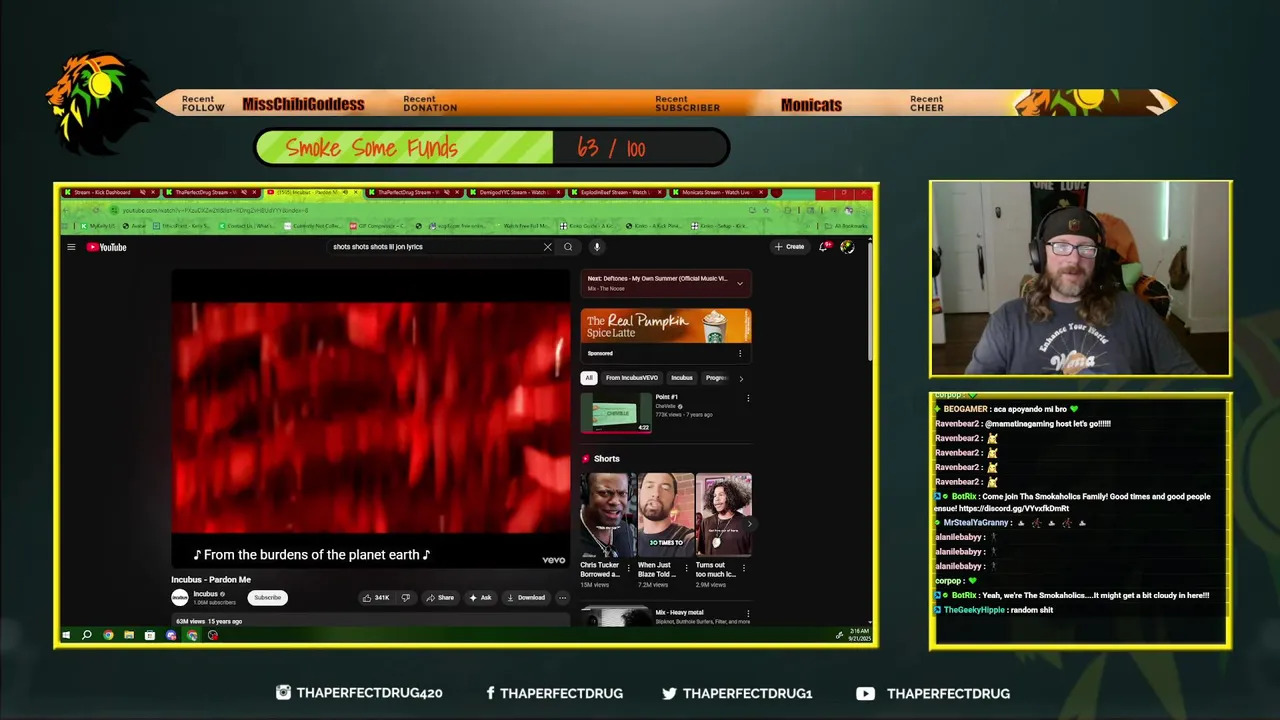Click the Incubus channel avatar
The image size is (1280, 720).
[180, 598]
